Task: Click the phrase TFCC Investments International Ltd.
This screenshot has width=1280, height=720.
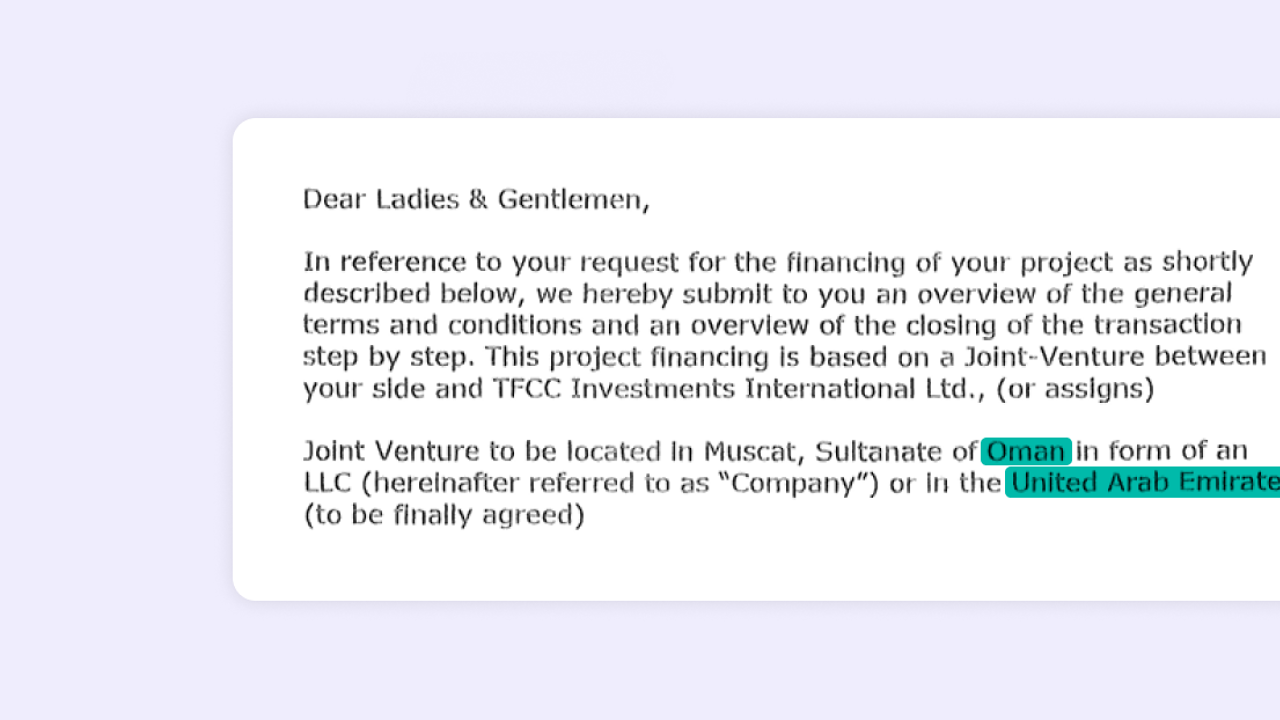Action: (x=738, y=389)
